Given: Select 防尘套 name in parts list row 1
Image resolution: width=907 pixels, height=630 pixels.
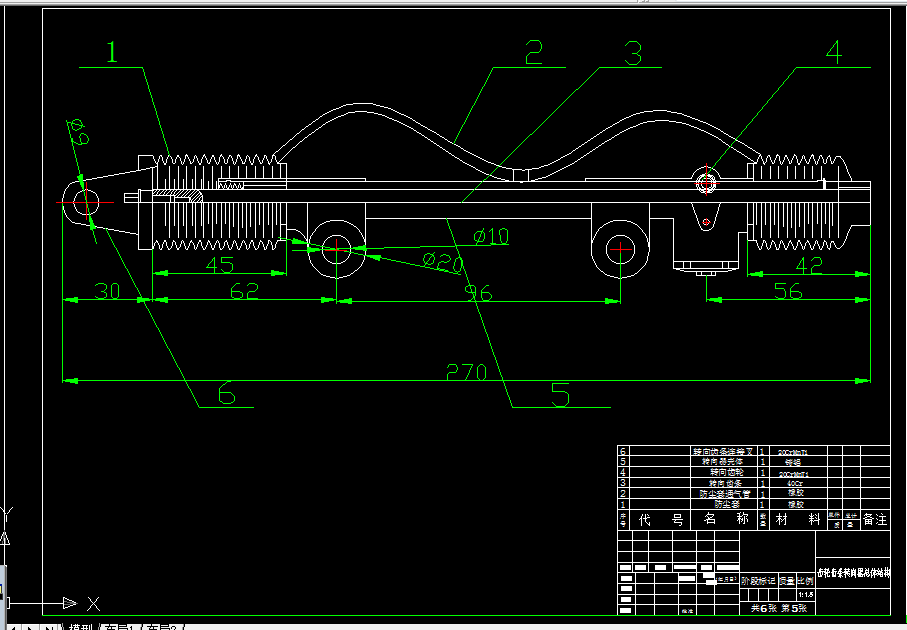Looking at the screenshot, I should [727, 504].
